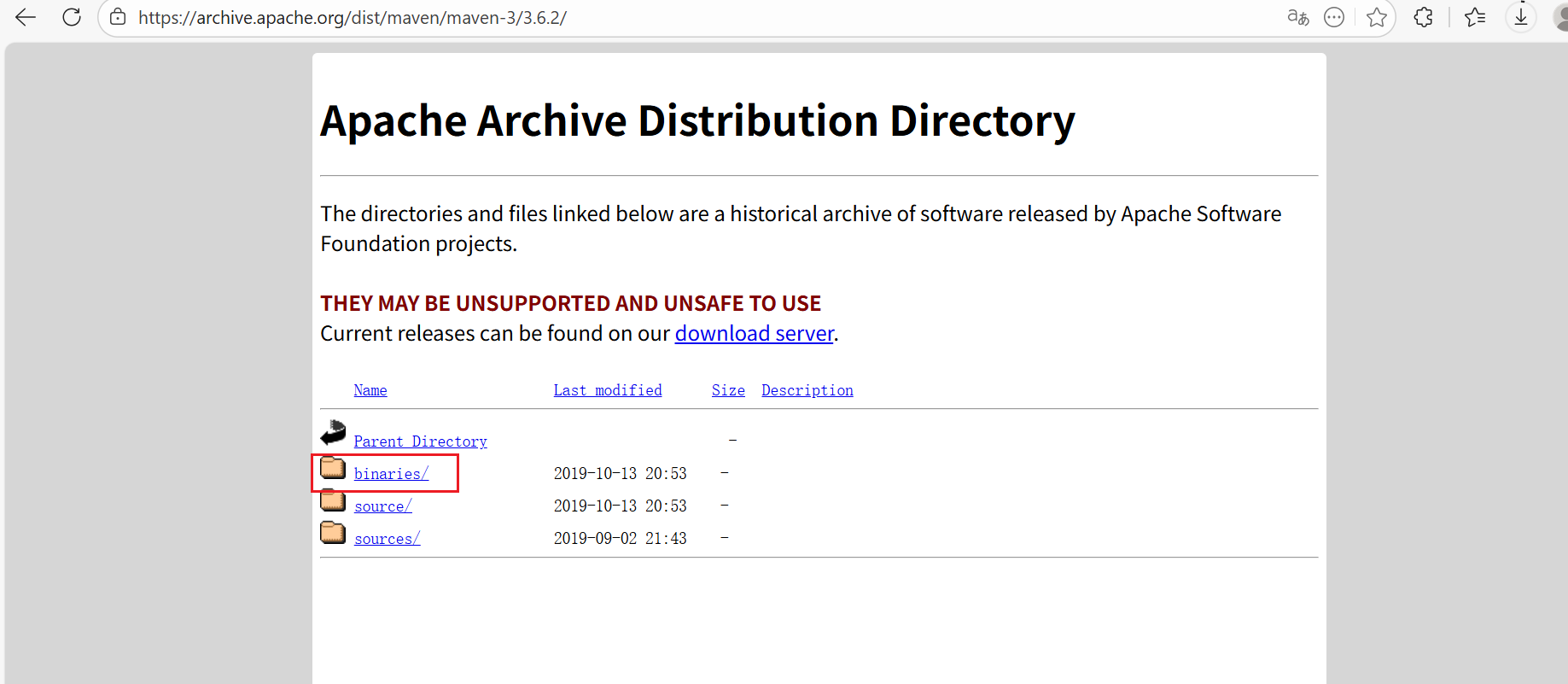Viewport: 1568px width, 684px height.
Task: Click the Apache Archive Distribution Directory heading
Action: coord(697,121)
